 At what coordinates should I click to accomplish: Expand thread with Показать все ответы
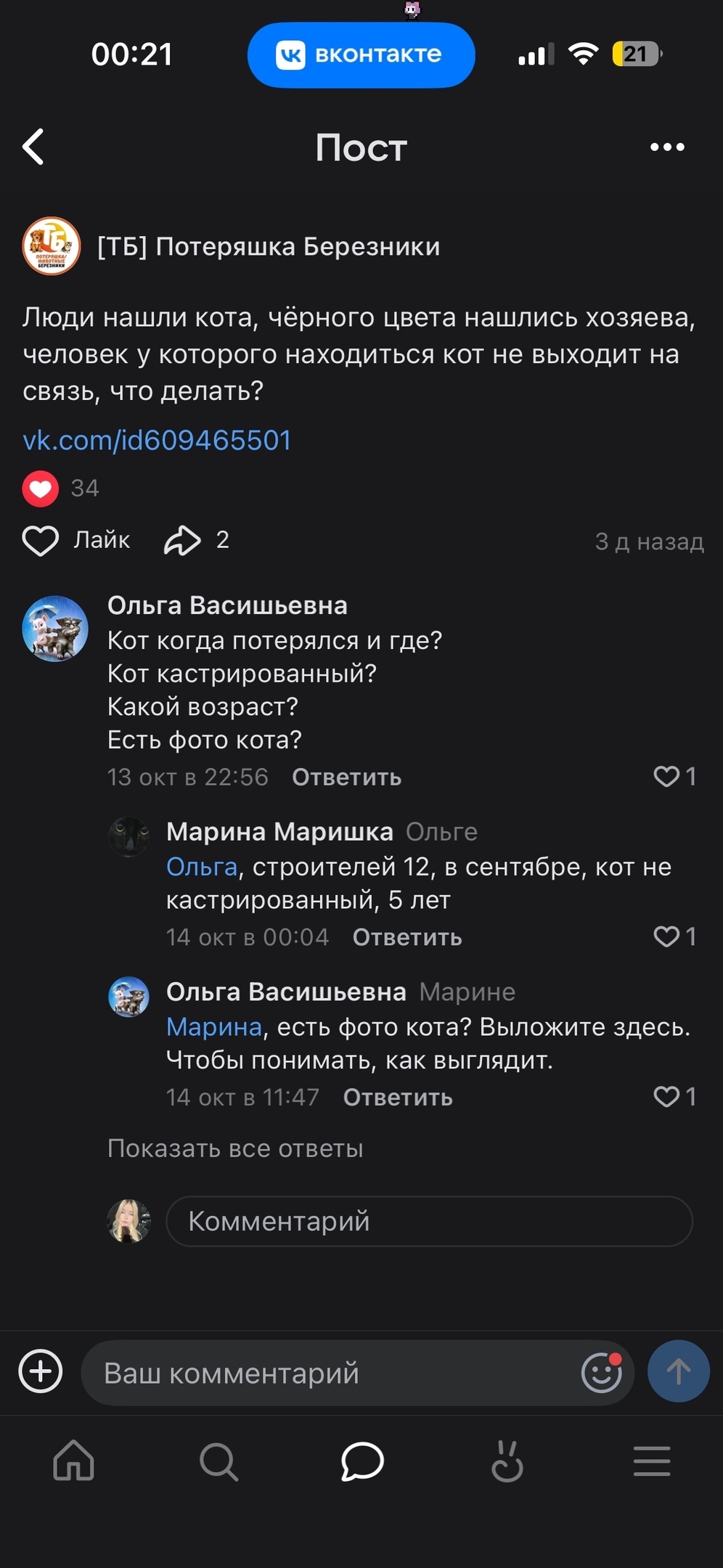pyautogui.click(x=235, y=1148)
